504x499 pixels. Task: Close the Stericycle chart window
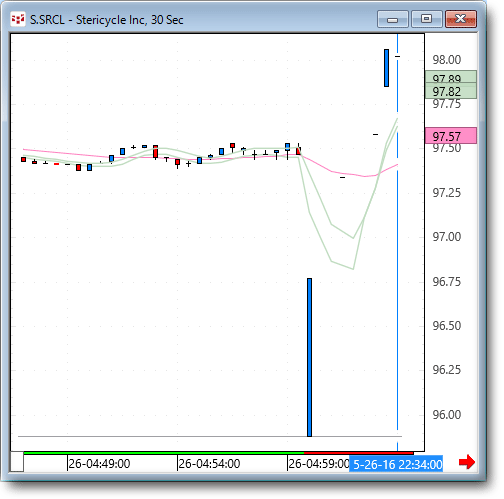tap(461, 19)
